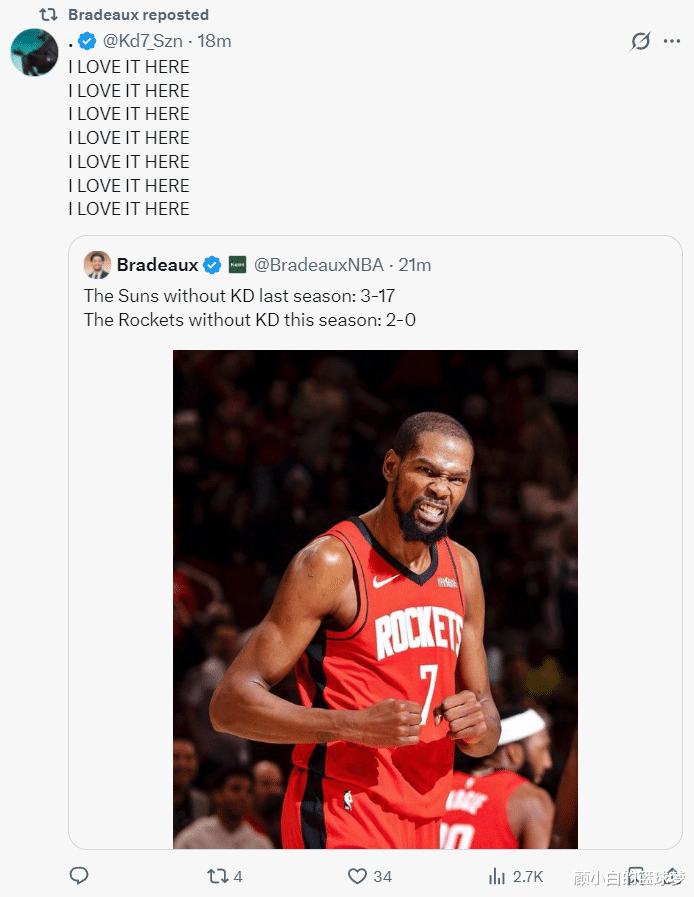This screenshot has height=897, width=694.
Task: Click the 21m timestamp in quoted post
Action: click(415, 265)
